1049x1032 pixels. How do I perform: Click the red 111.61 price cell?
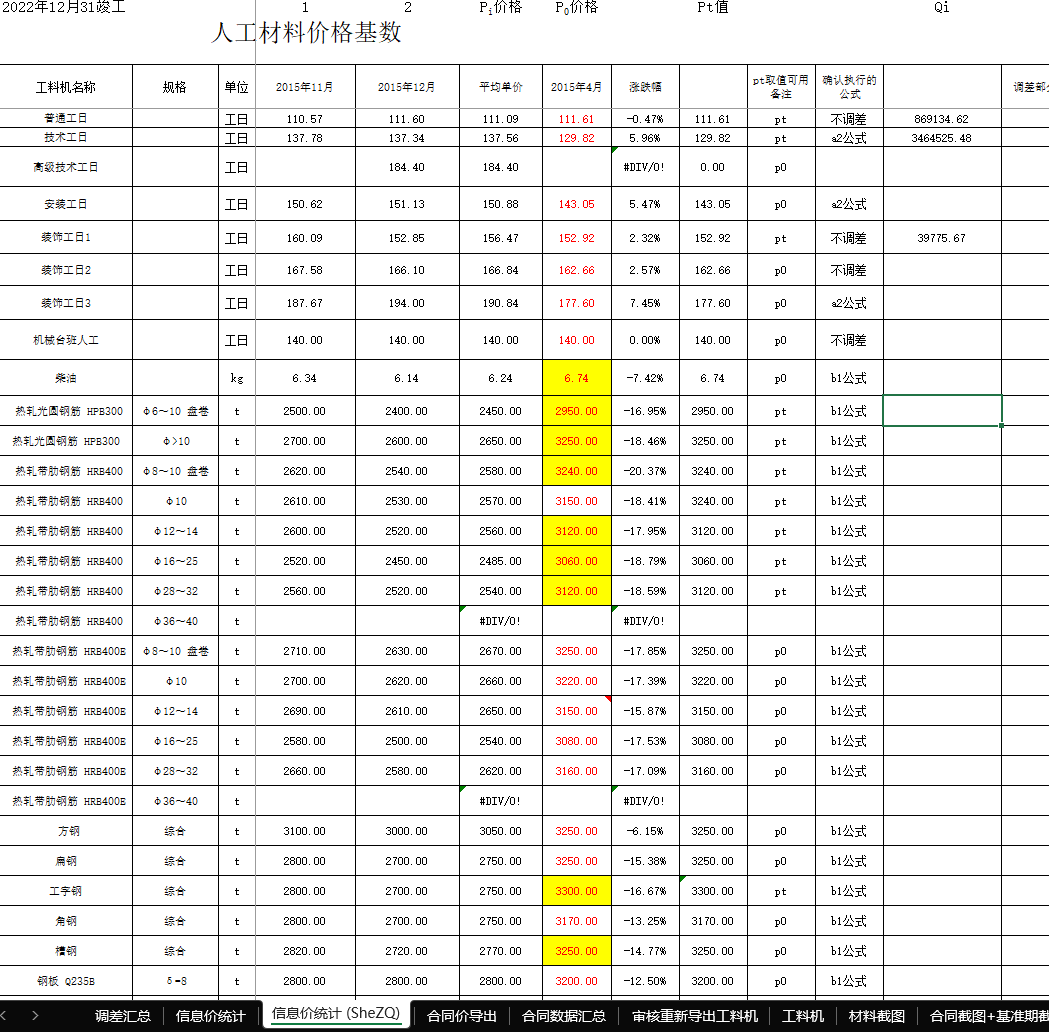click(x=577, y=119)
